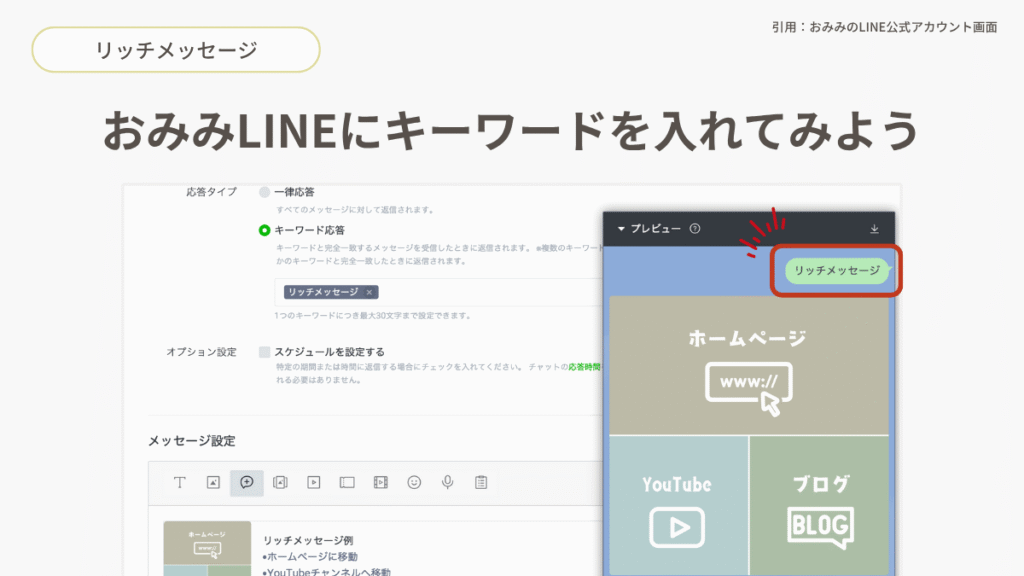
Task: Click the rich message speech-bubble icon
Action: [247, 482]
